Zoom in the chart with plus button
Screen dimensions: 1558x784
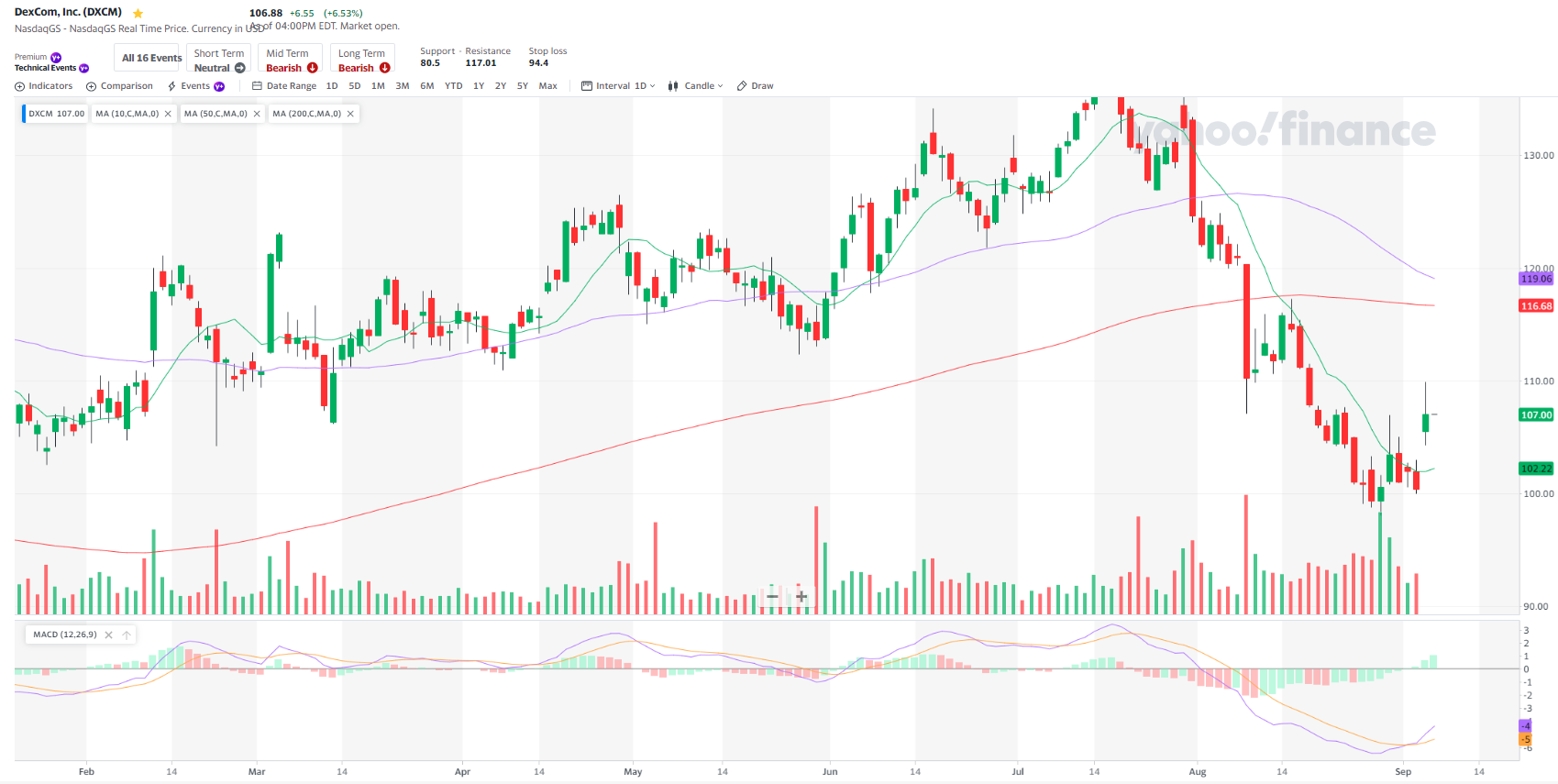[x=801, y=597]
